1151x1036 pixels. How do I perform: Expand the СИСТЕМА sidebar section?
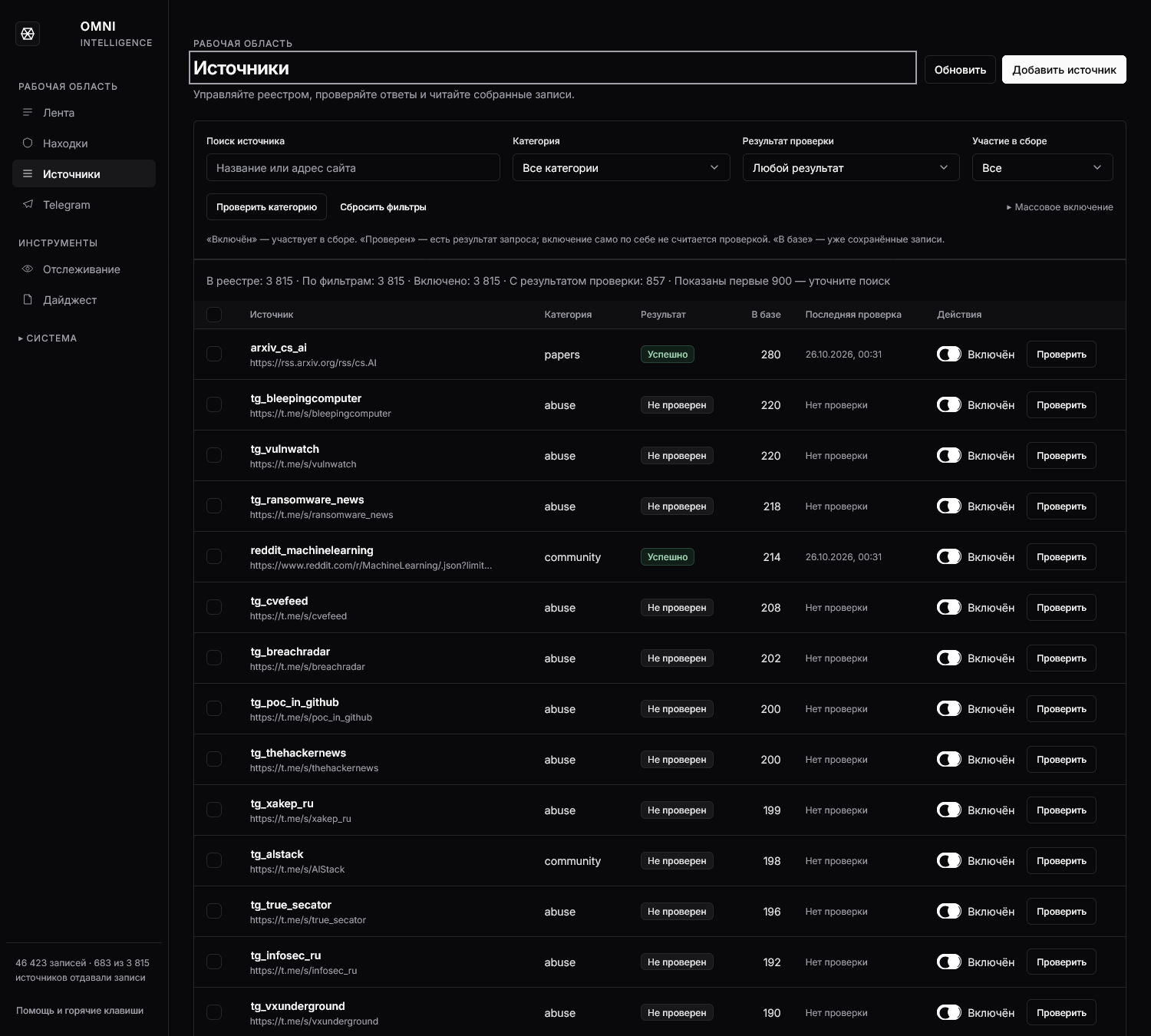[x=48, y=338]
